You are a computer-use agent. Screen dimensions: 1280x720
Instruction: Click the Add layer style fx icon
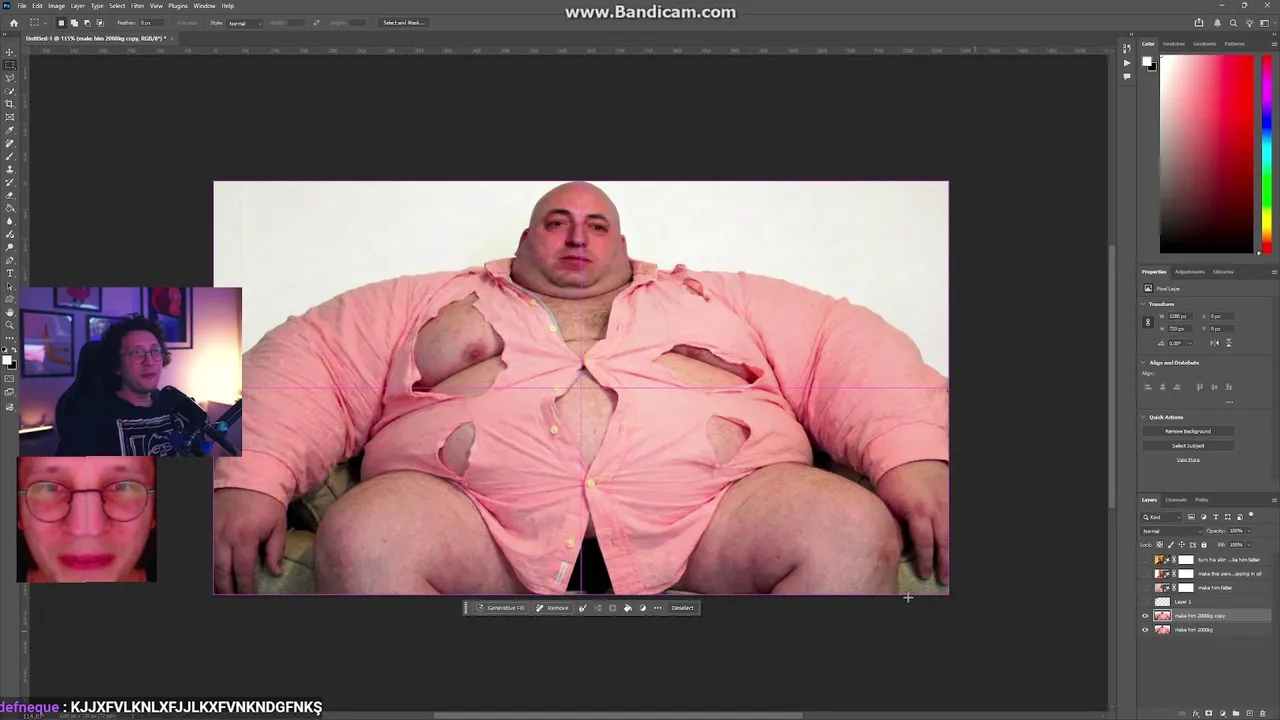click(x=1195, y=713)
